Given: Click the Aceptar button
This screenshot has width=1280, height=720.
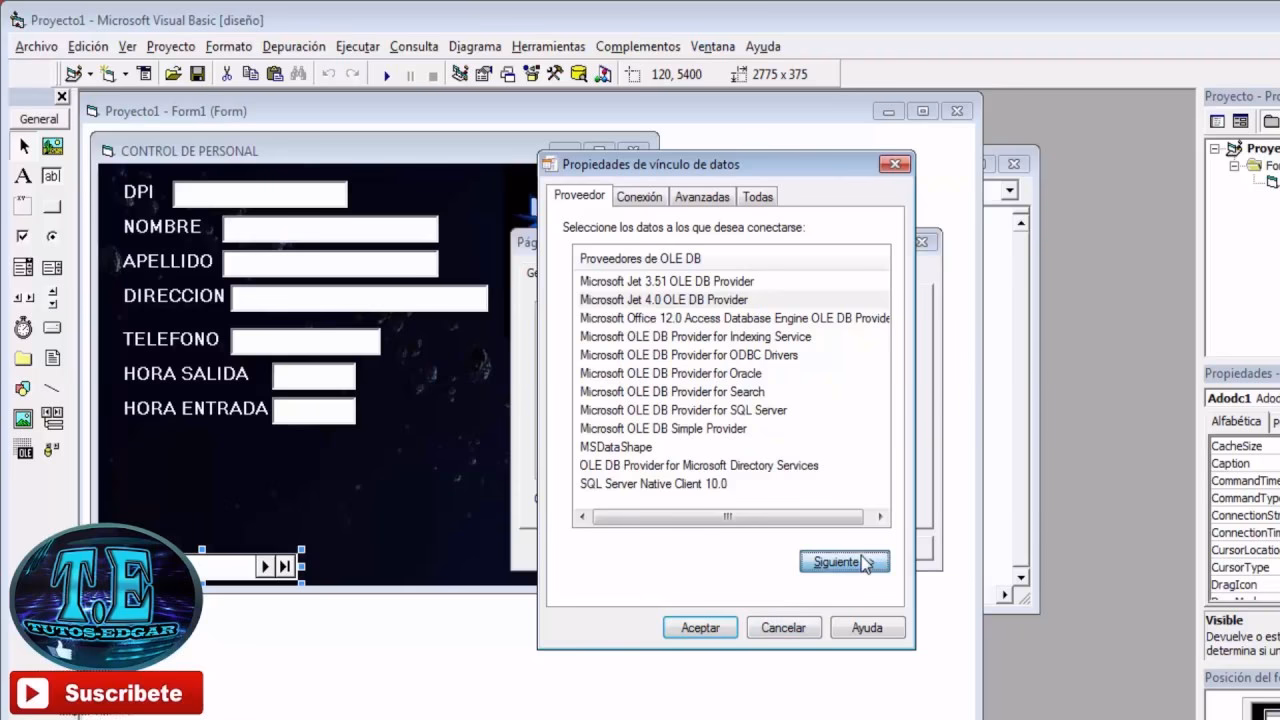Looking at the screenshot, I should (700, 628).
